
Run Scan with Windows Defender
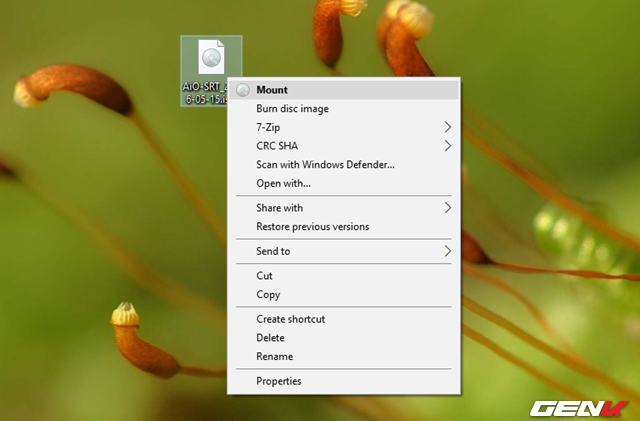(x=325, y=165)
